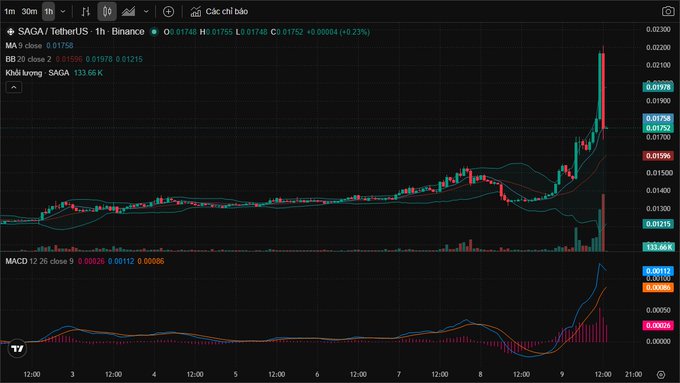Viewport: 680px width, 383px height.
Task: Click the 0.00026 histogram value label
Action: [x=658, y=325]
